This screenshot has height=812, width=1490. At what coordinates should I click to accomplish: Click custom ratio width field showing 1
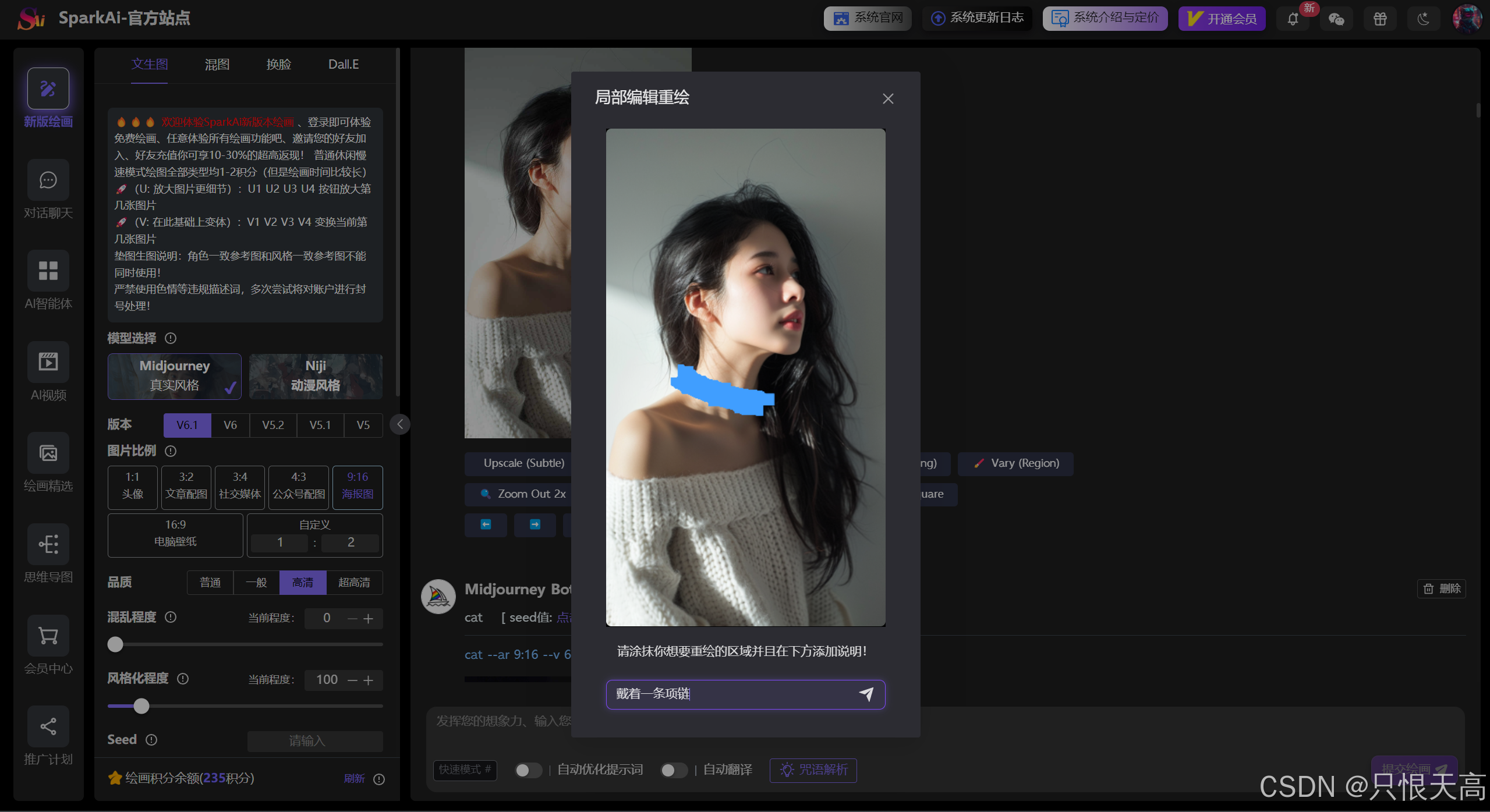(280, 542)
